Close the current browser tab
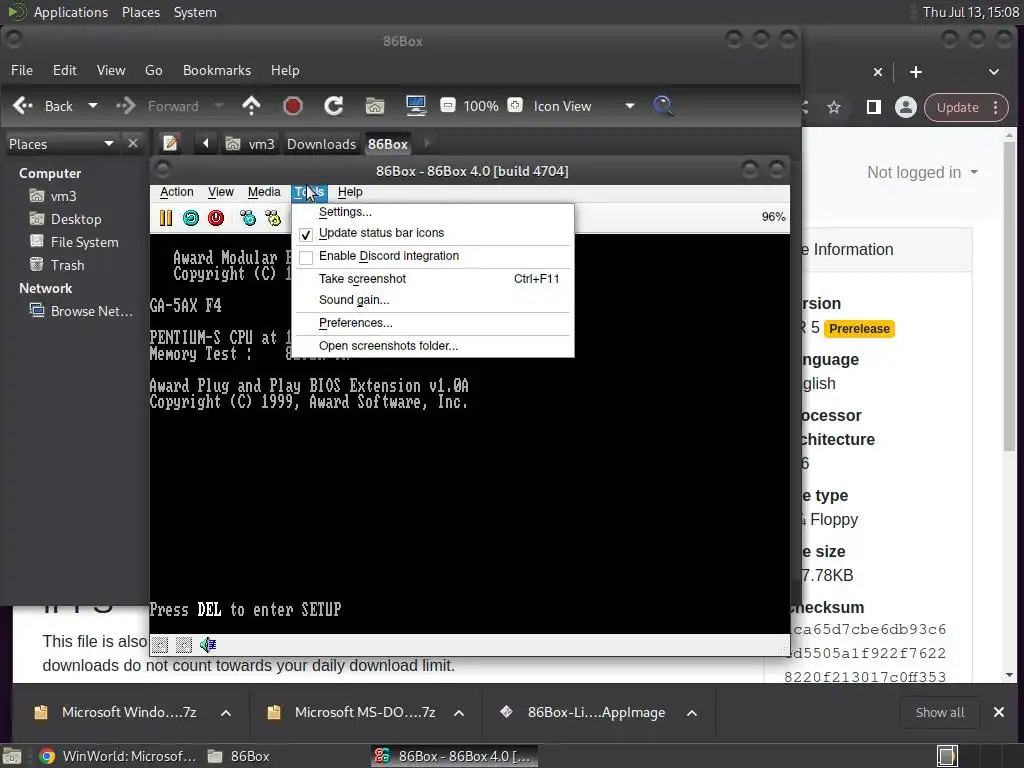 [878, 72]
